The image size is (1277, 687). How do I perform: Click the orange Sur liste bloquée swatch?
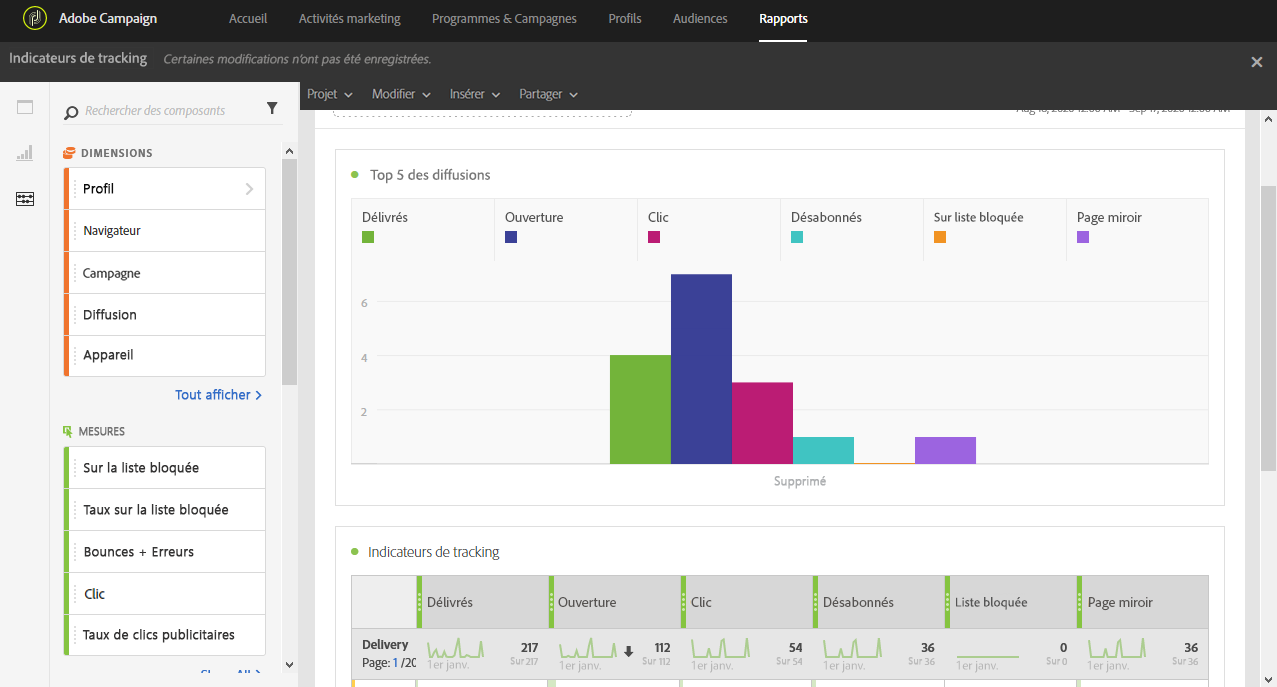click(x=940, y=238)
